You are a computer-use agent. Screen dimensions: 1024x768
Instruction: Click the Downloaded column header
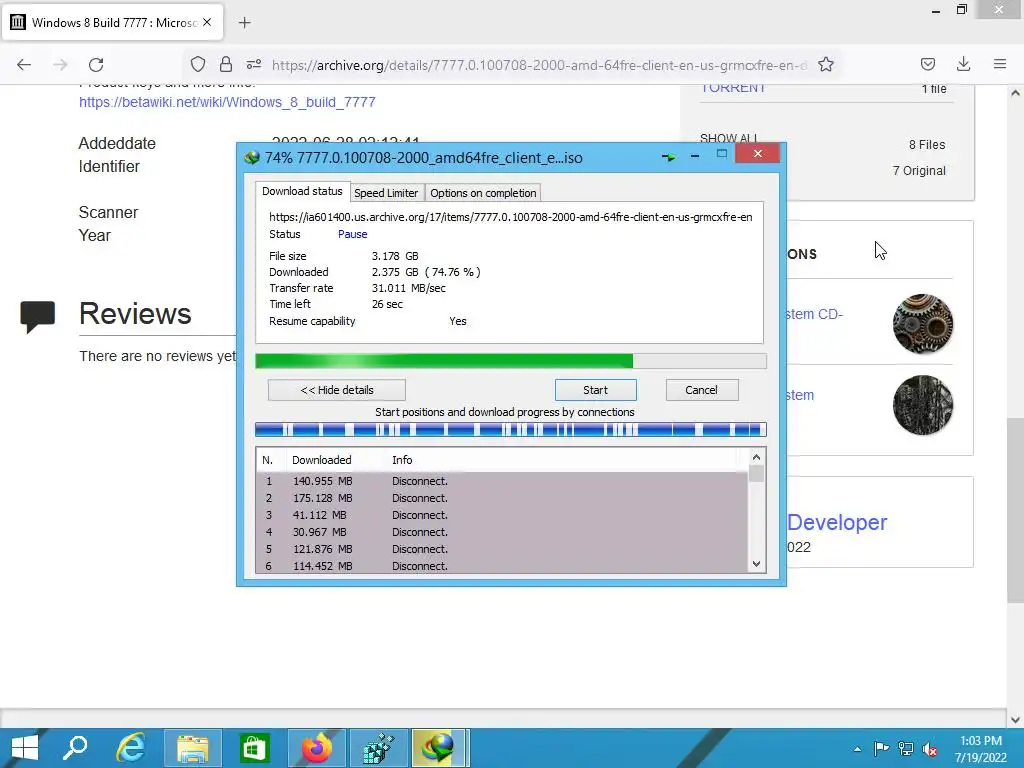pos(335,460)
